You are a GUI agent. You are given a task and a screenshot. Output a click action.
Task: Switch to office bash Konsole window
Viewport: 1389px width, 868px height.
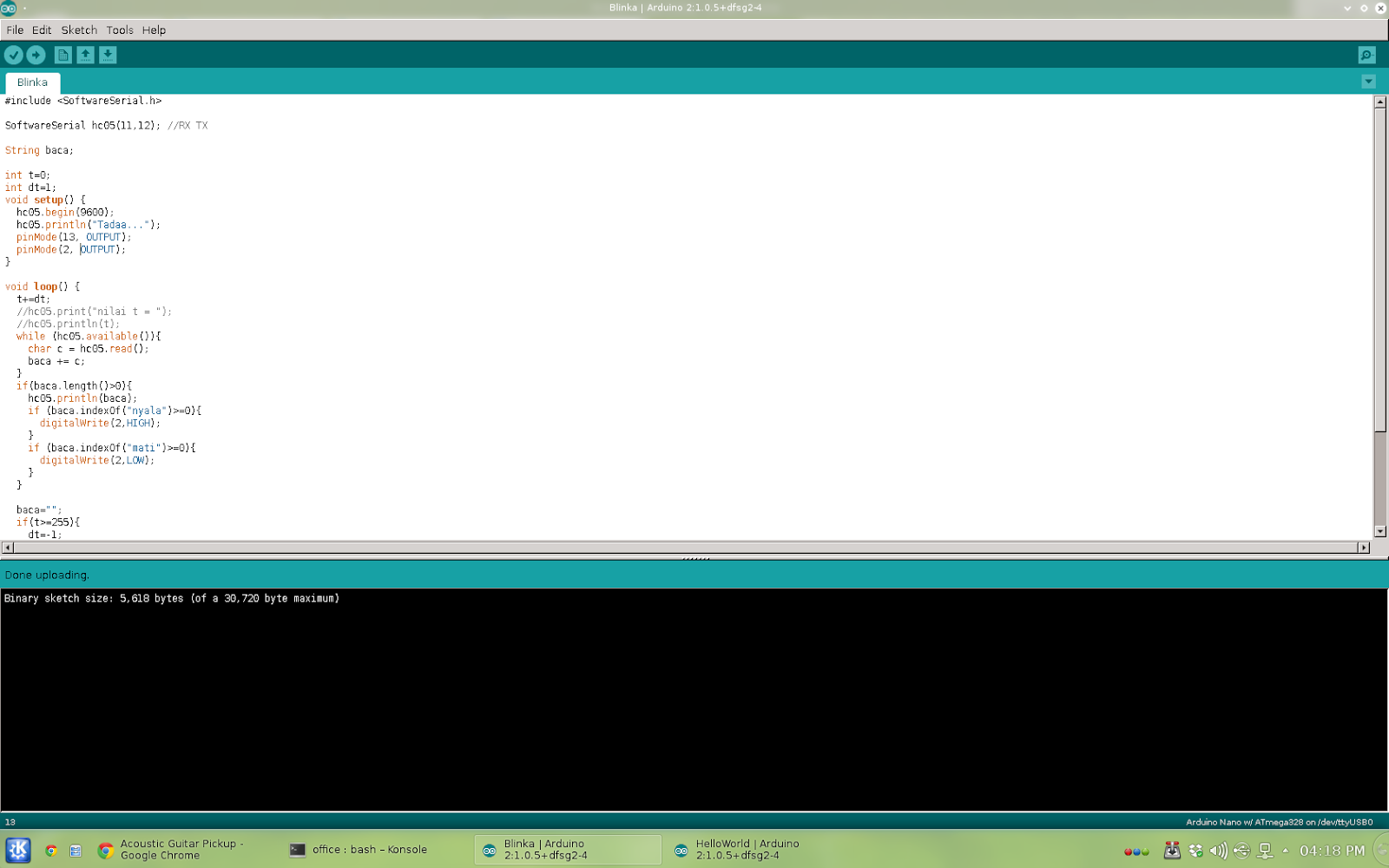371,850
